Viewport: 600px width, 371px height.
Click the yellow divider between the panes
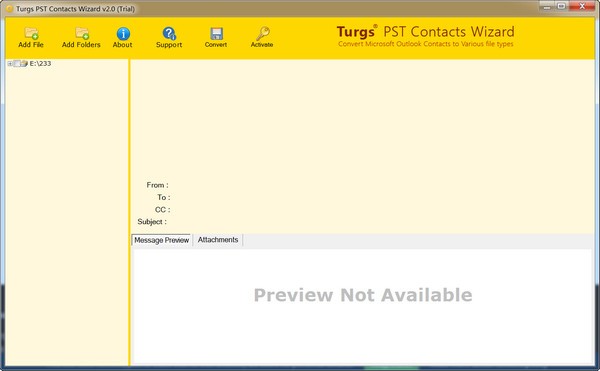point(129,212)
